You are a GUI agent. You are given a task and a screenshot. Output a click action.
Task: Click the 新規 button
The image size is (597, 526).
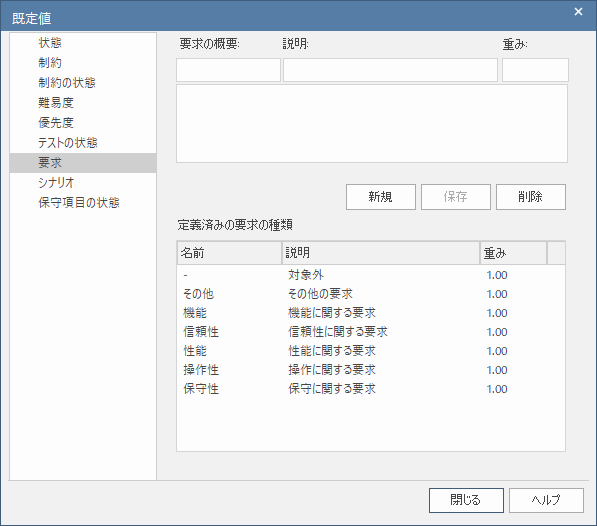pyautogui.click(x=381, y=197)
